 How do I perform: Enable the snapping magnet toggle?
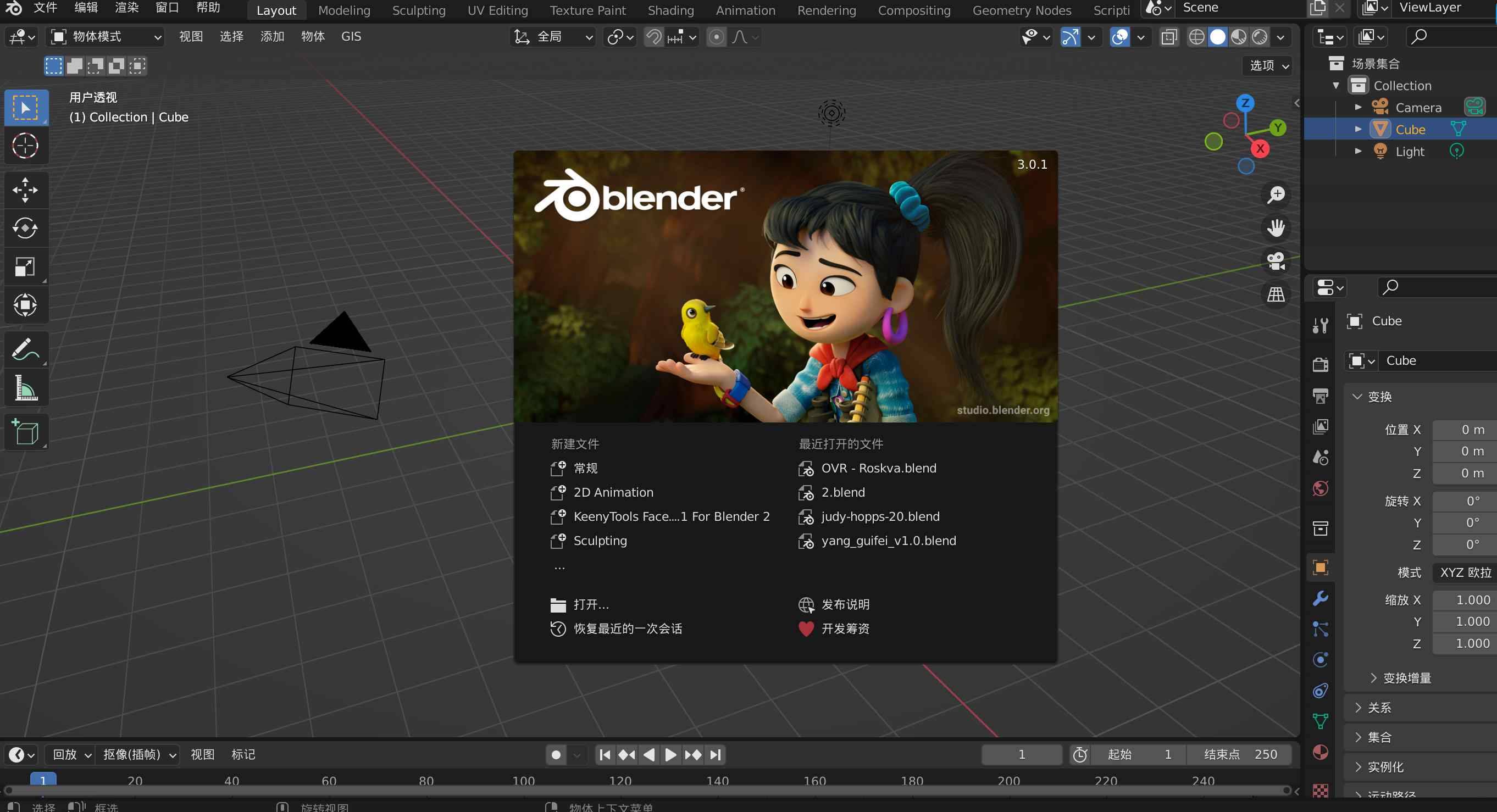[x=653, y=37]
